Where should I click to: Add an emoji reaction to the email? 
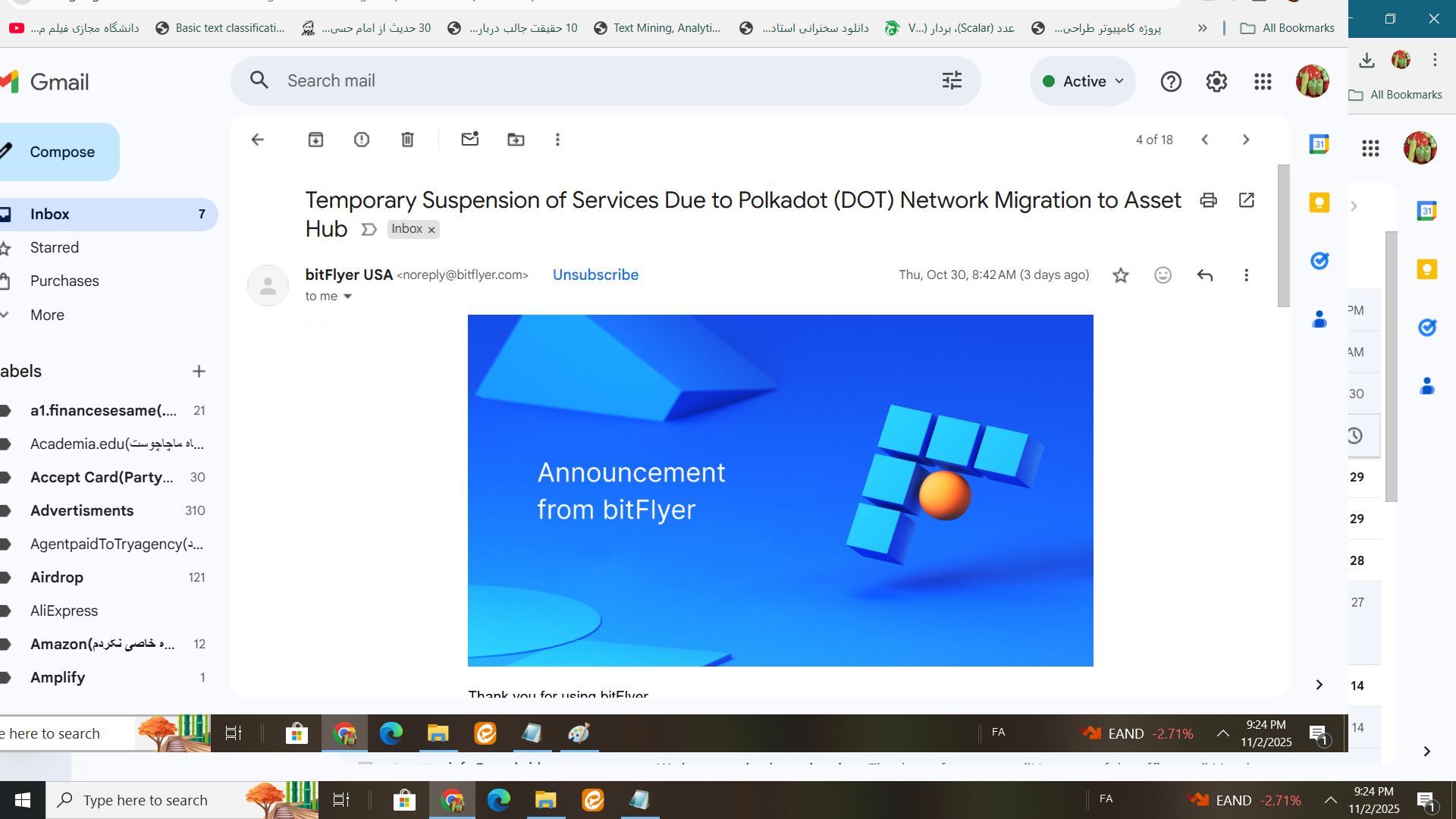pos(1163,275)
